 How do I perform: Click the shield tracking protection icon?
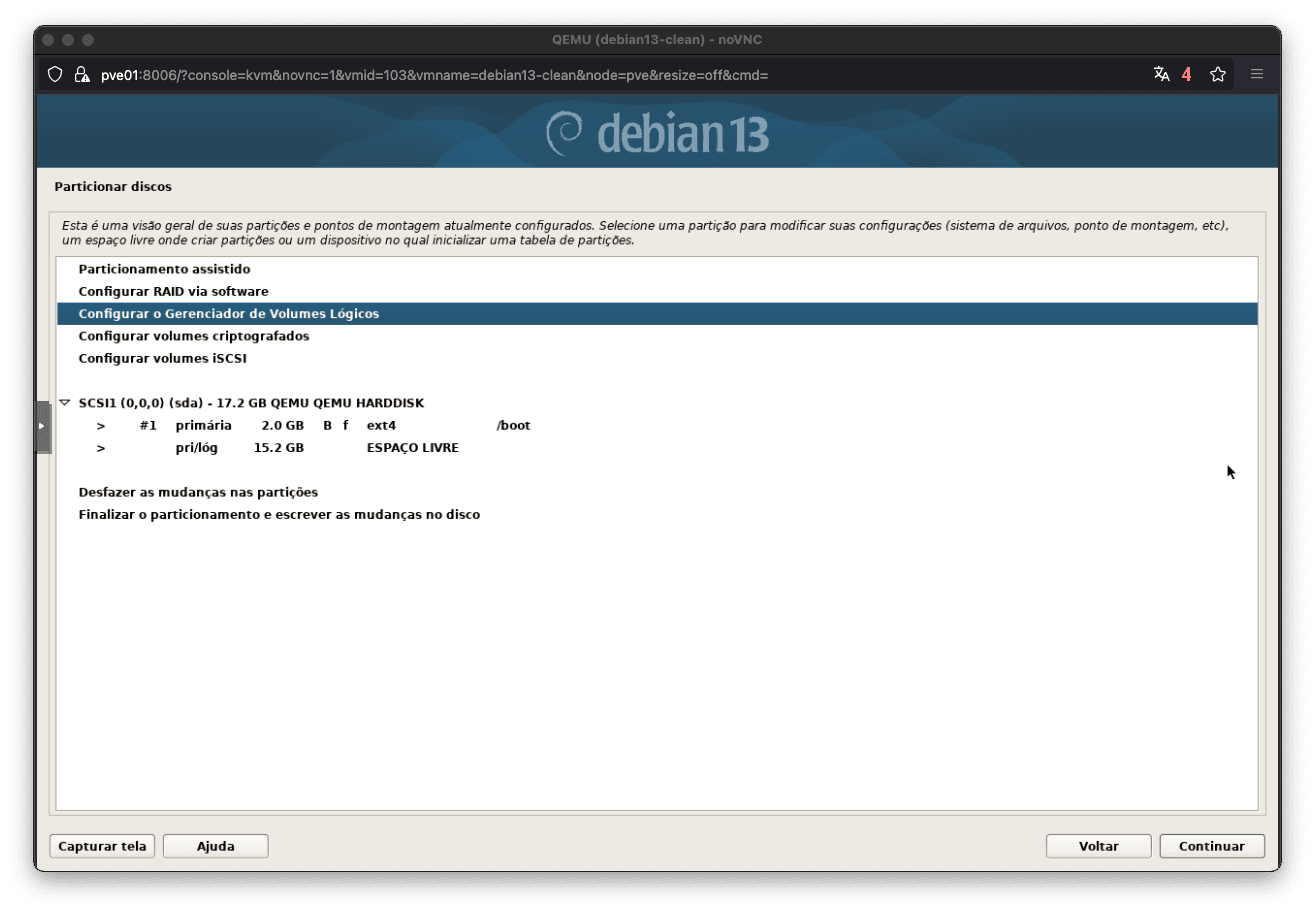click(x=56, y=75)
